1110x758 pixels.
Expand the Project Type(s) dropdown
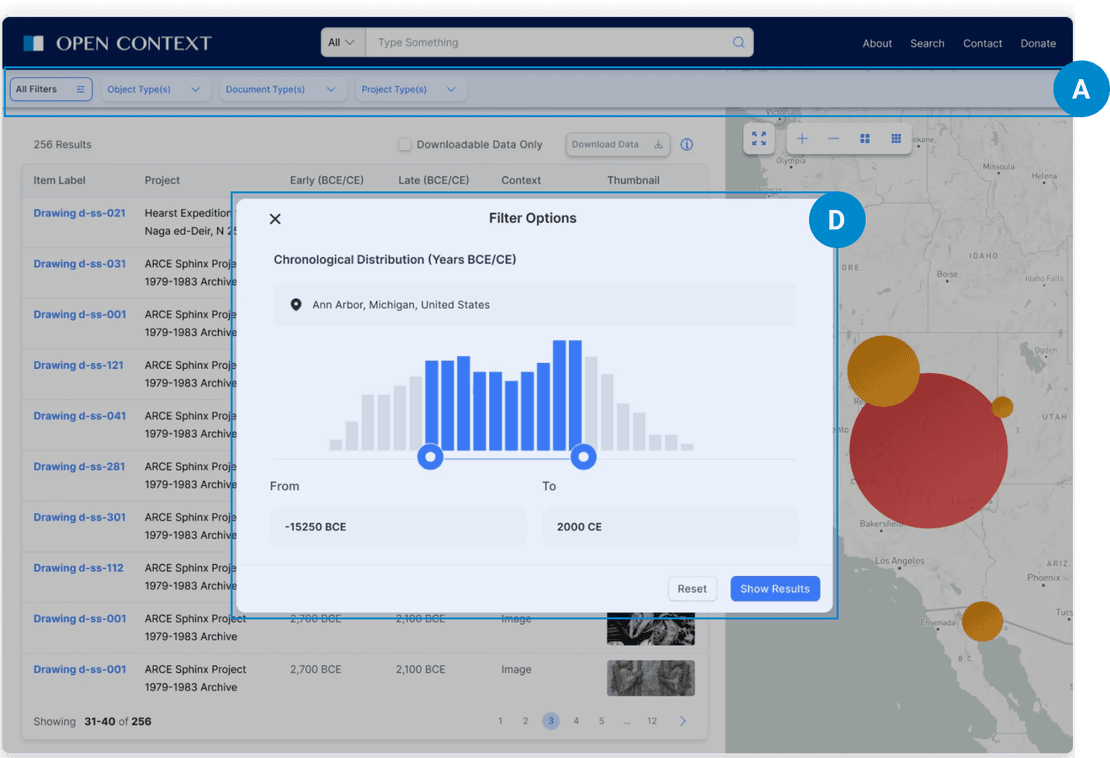[410, 89]
